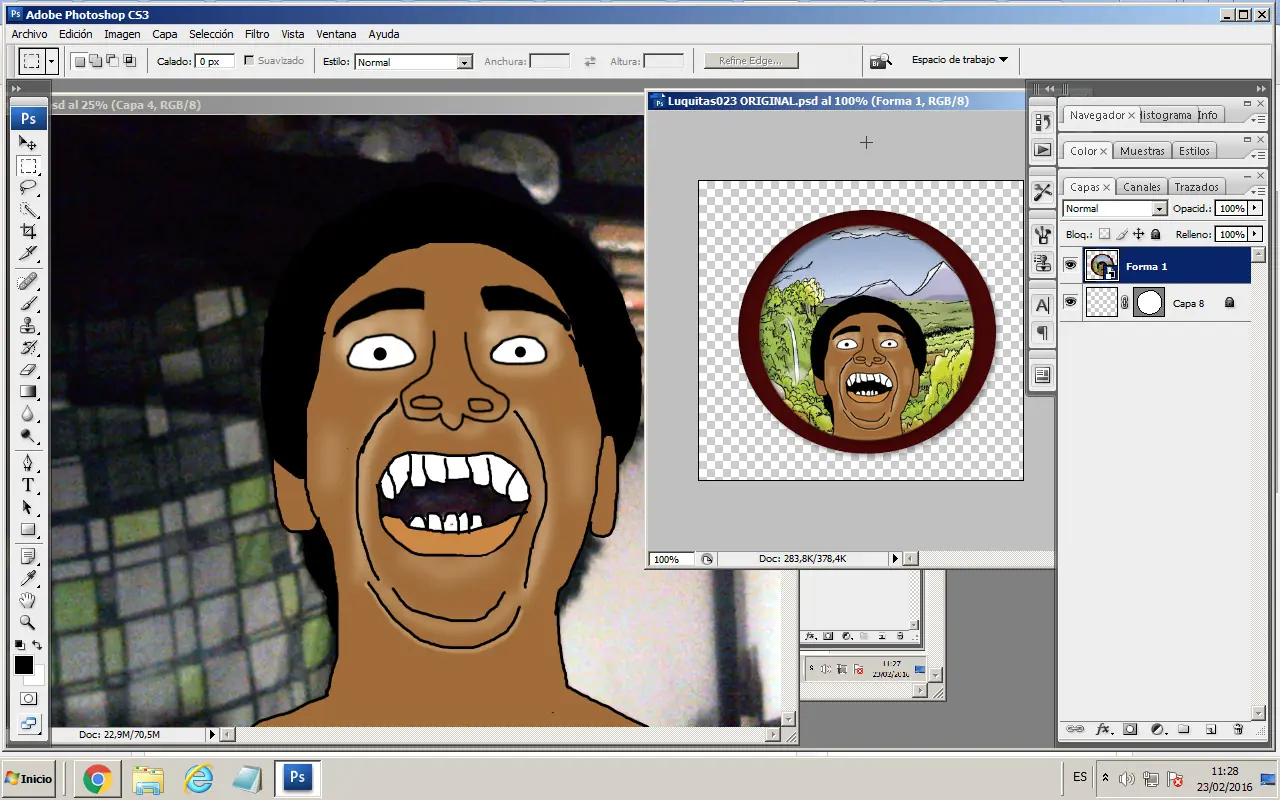
Task: Open the docked Actions panel icon
Action: pyautogui.click(x=1042, y=150)
